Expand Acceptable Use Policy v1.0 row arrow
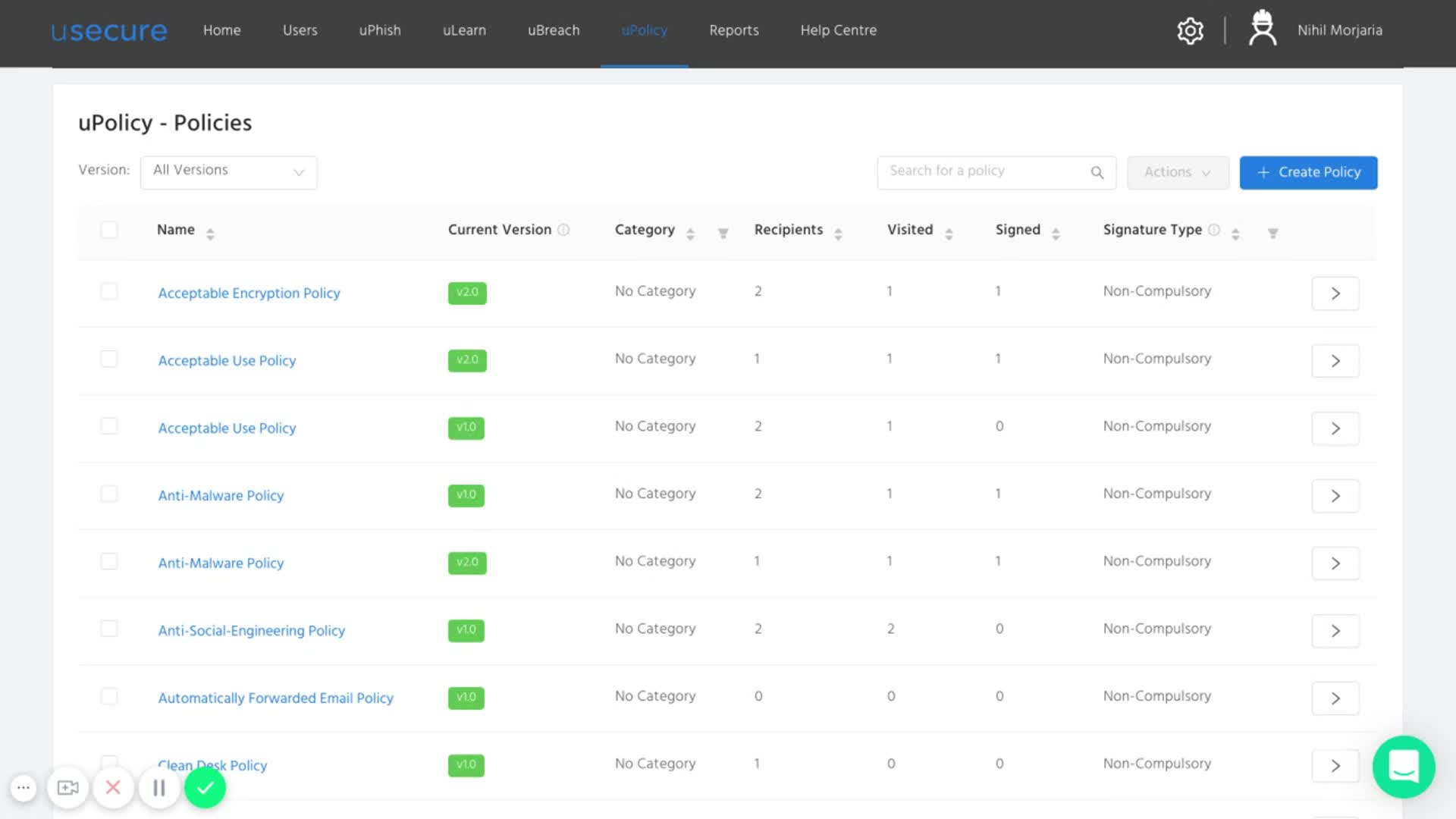1456x819 pixels. coord(1335,428)
